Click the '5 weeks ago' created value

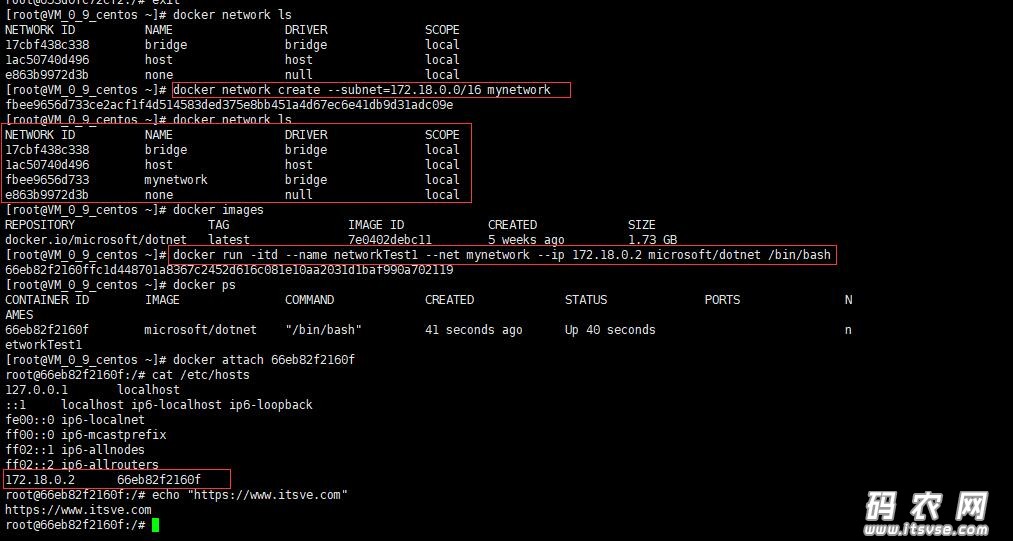[x=526, y=240]
